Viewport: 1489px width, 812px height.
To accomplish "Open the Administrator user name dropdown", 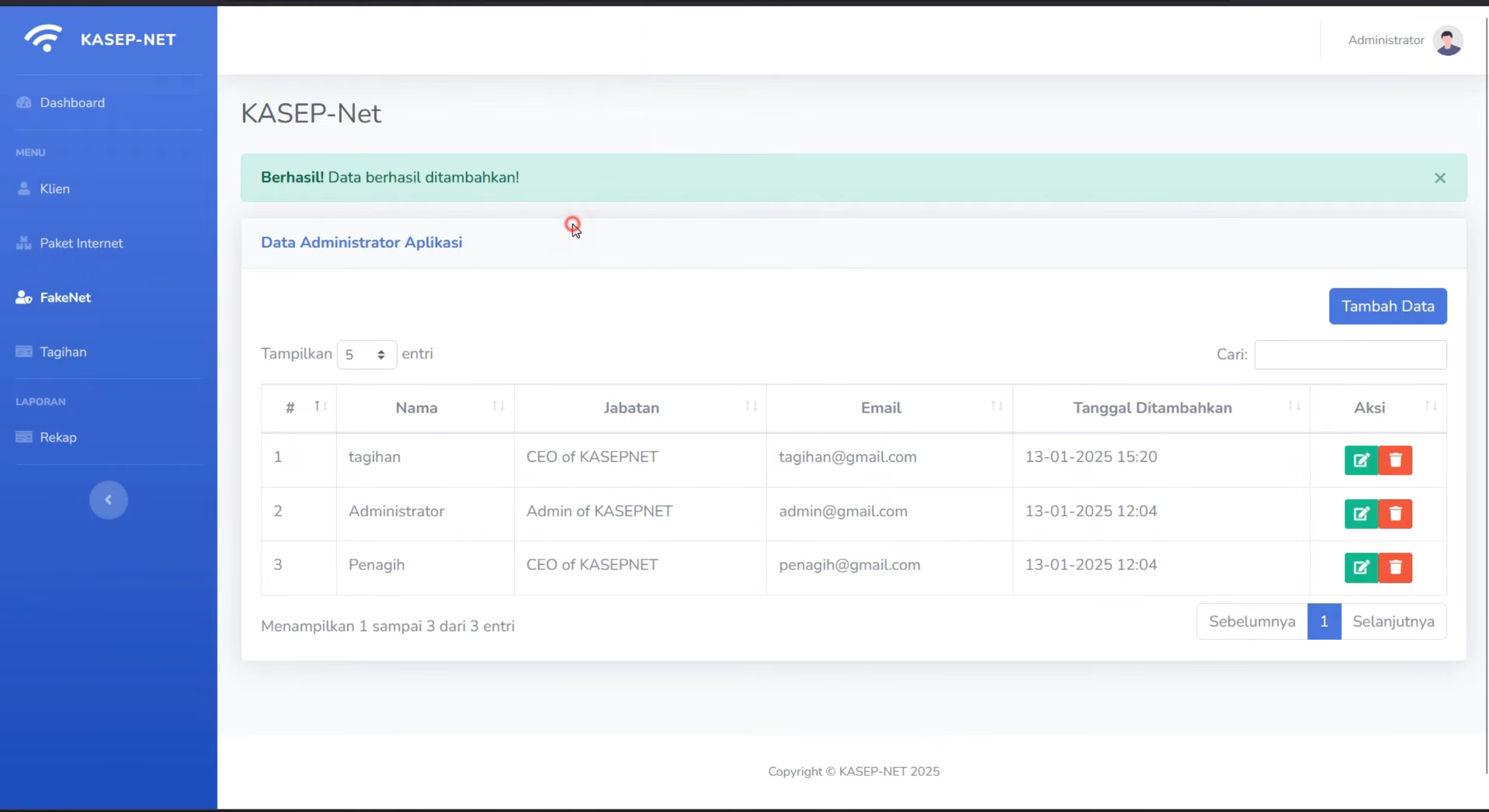I will pyautogui.click(x=1386, y=40).
